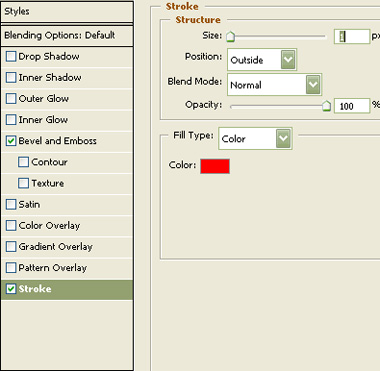
Task: Click the Size slider handle
Action: (231, 36)
